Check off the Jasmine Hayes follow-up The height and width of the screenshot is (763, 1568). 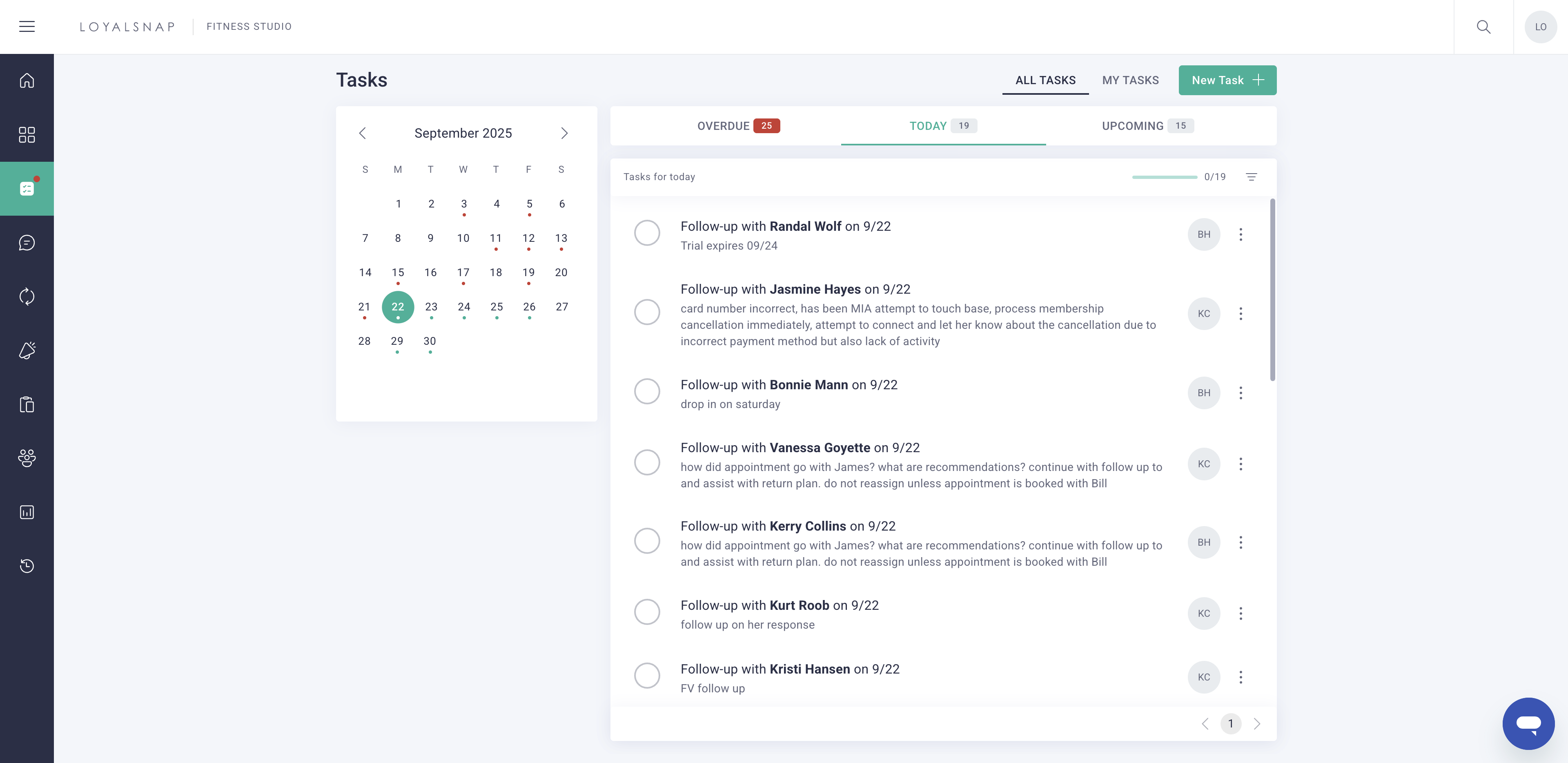648,312
